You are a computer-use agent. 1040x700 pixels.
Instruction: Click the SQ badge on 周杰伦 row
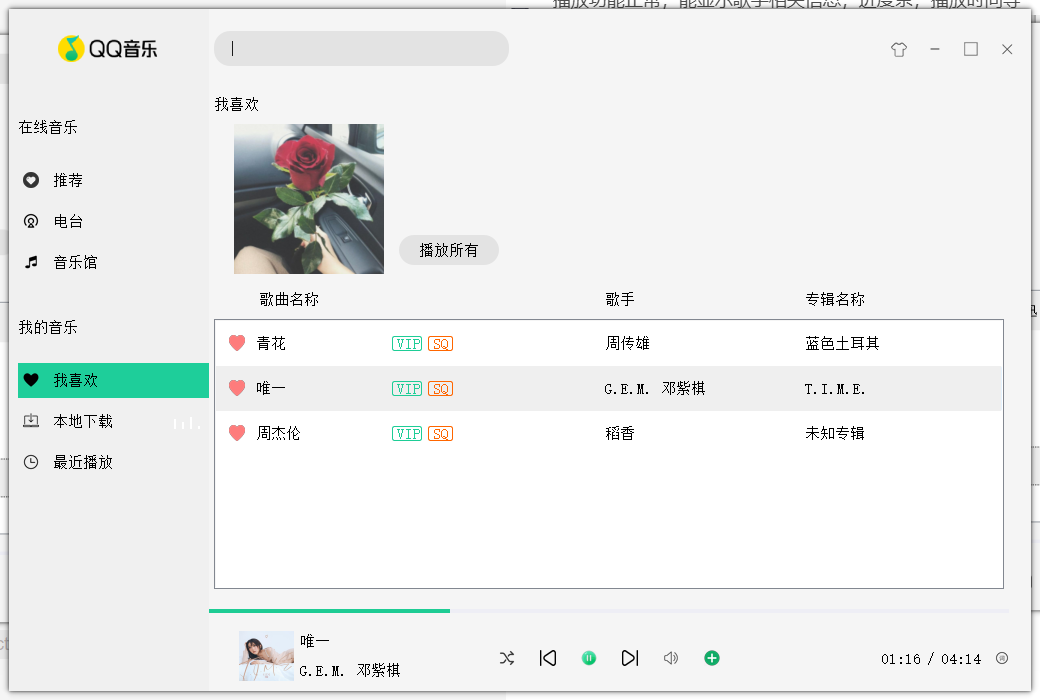[440, 434]
